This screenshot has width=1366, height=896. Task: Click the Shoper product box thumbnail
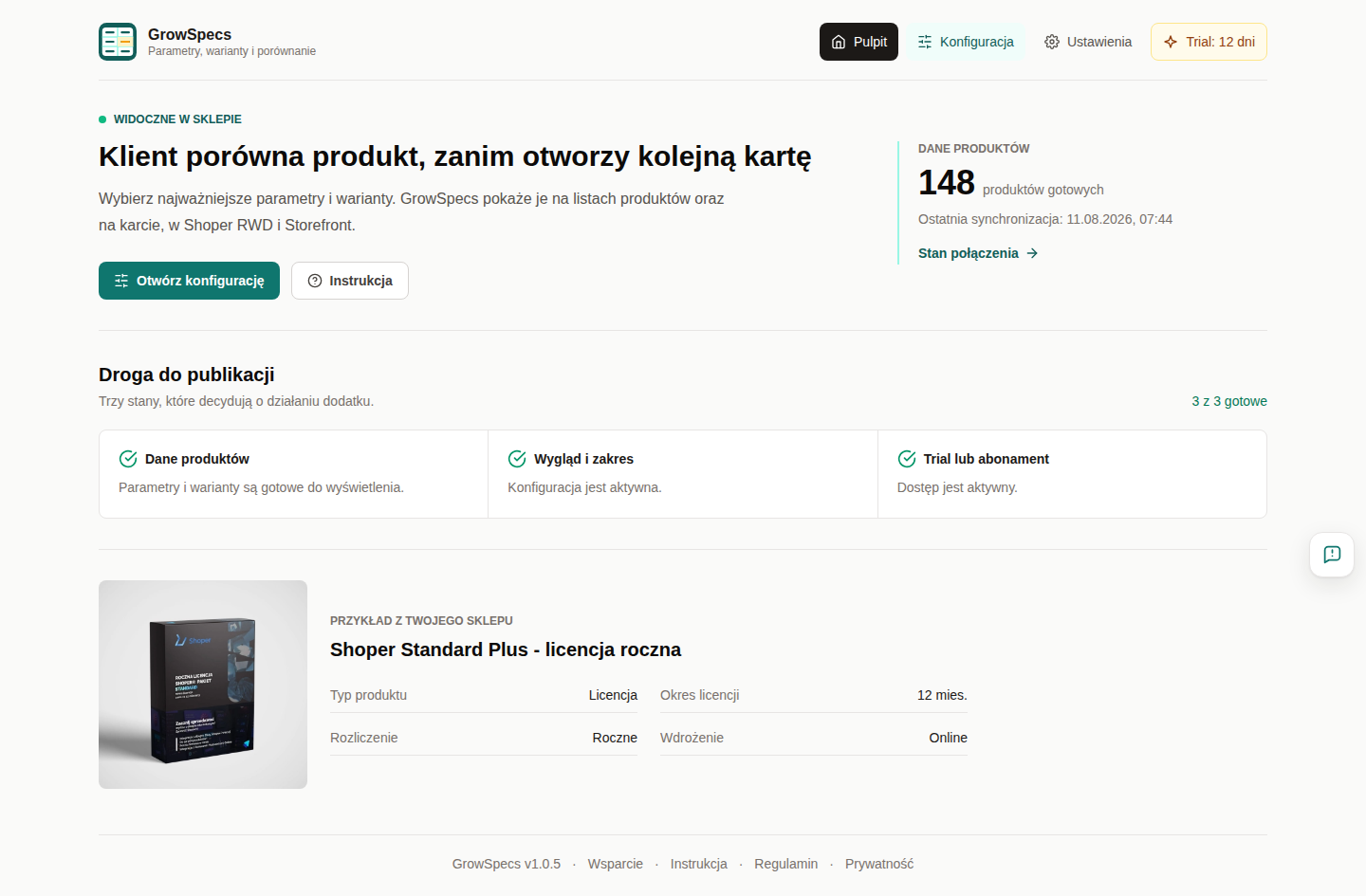pos(203,685)
